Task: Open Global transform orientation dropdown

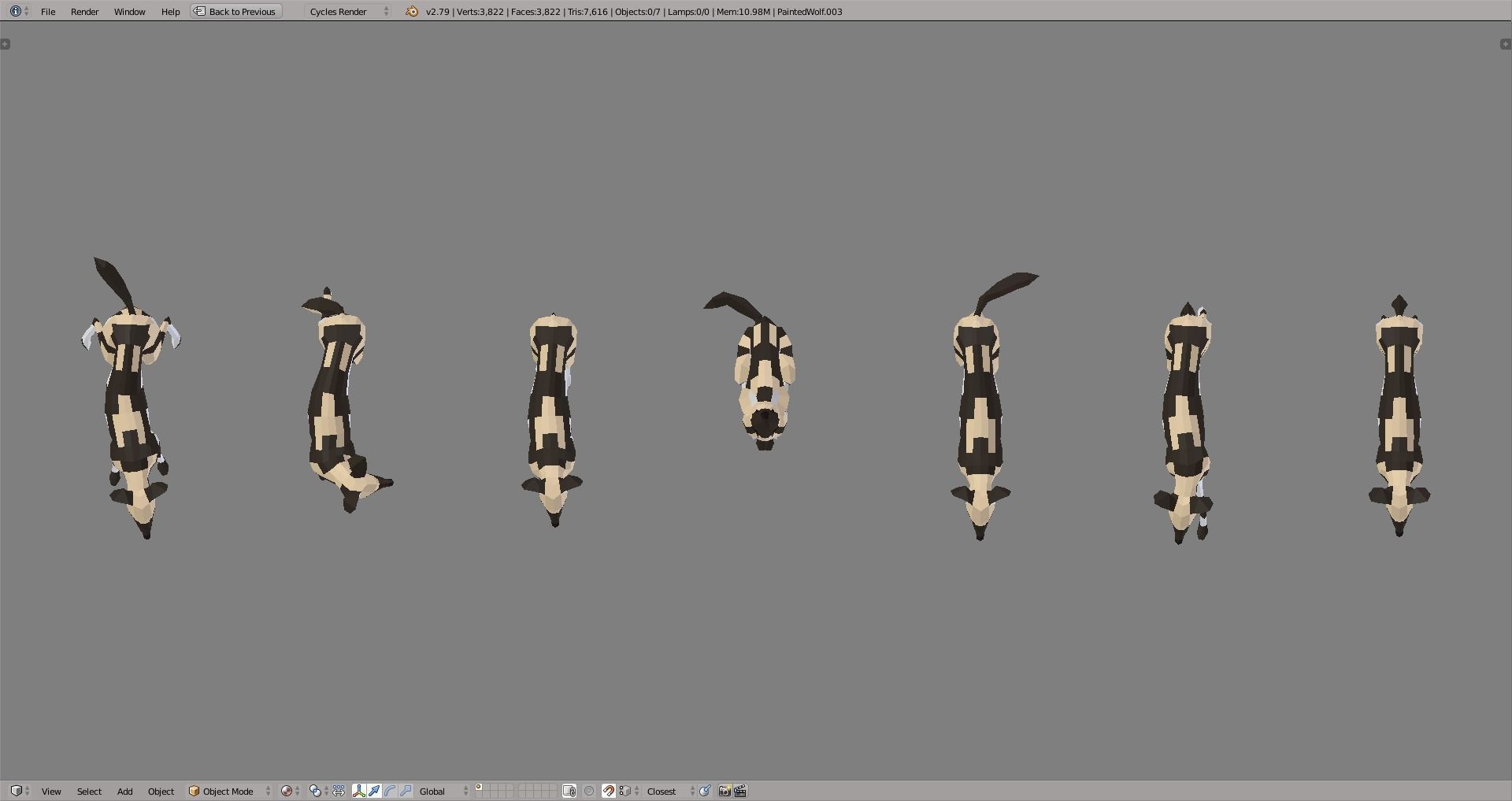Action: 443,791
